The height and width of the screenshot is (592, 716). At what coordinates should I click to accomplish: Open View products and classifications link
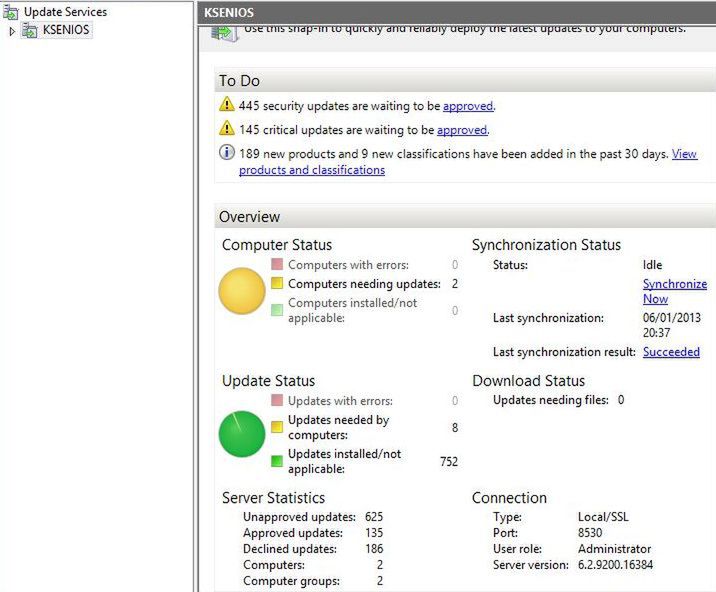coord(468,162)
